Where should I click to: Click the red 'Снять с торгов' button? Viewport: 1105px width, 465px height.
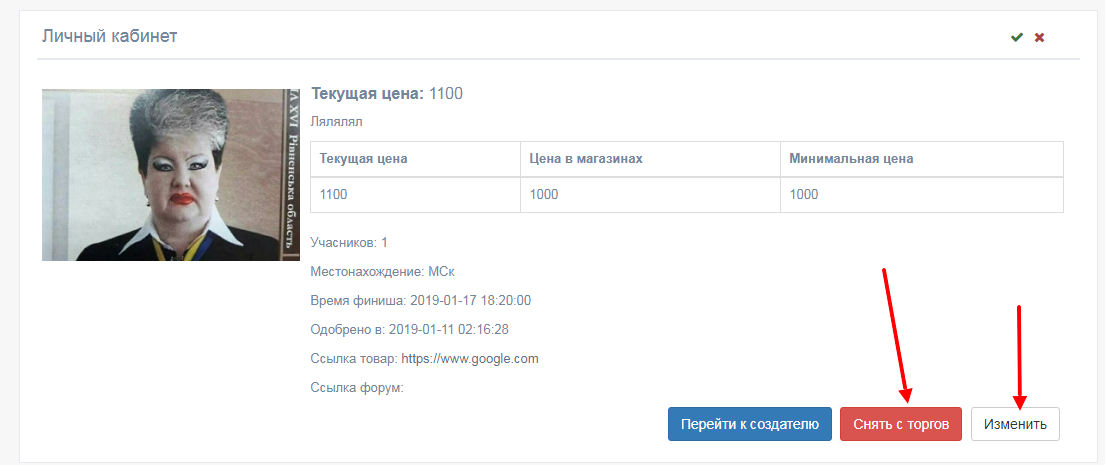tap(901, 424)
